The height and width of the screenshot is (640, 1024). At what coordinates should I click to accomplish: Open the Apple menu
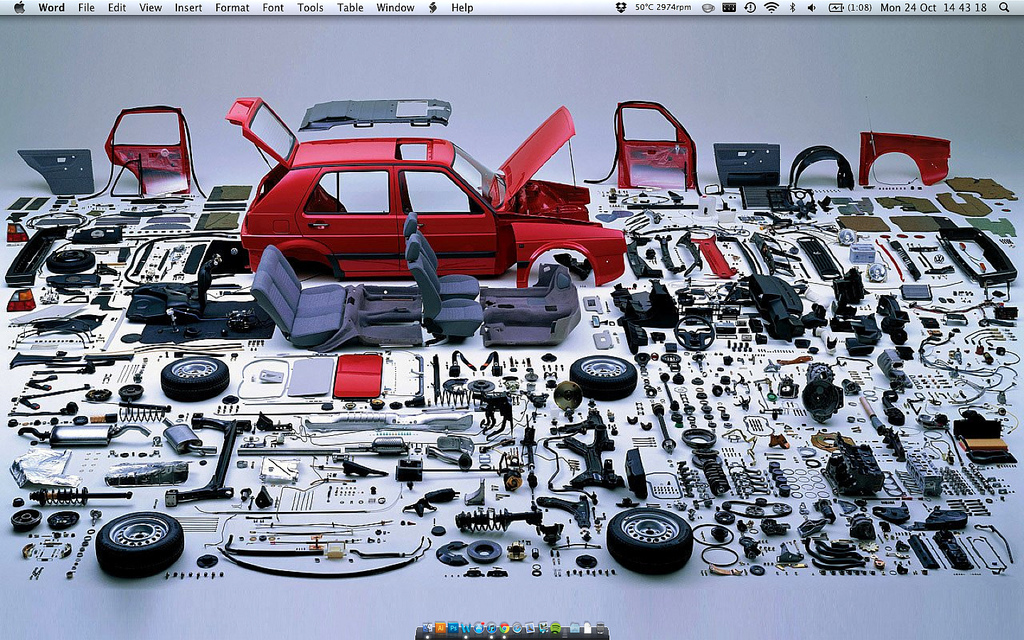18,7
